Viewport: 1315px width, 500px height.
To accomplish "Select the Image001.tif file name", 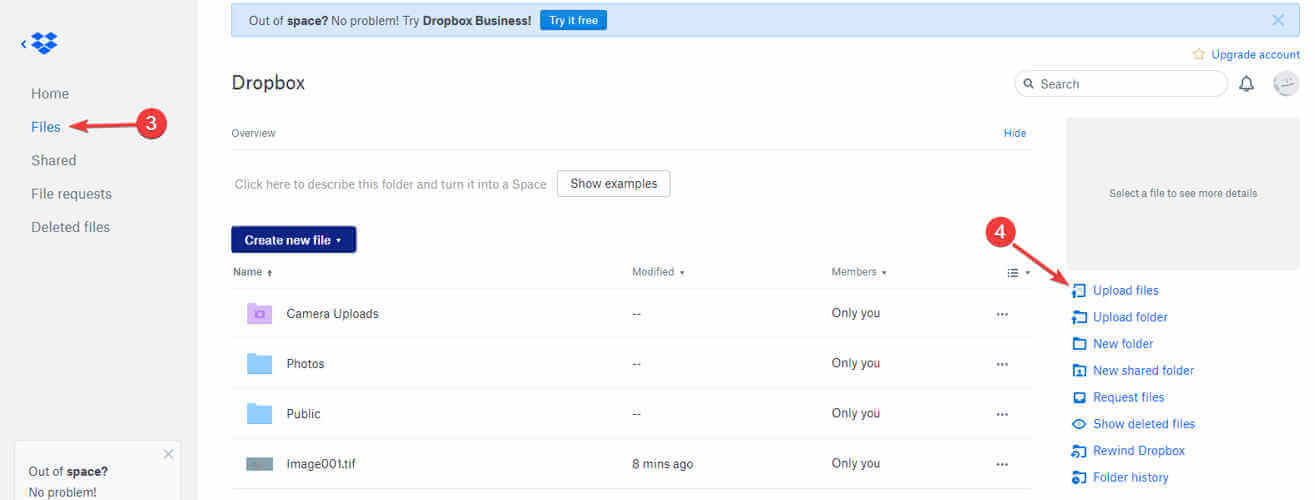I will click(320, 464).
